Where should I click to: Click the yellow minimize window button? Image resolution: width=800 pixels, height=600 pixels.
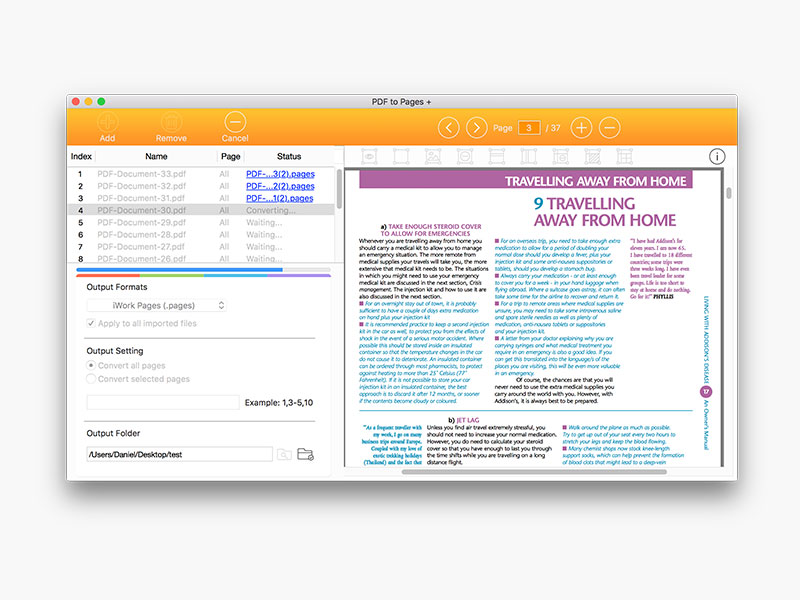(x=89, y=102)
